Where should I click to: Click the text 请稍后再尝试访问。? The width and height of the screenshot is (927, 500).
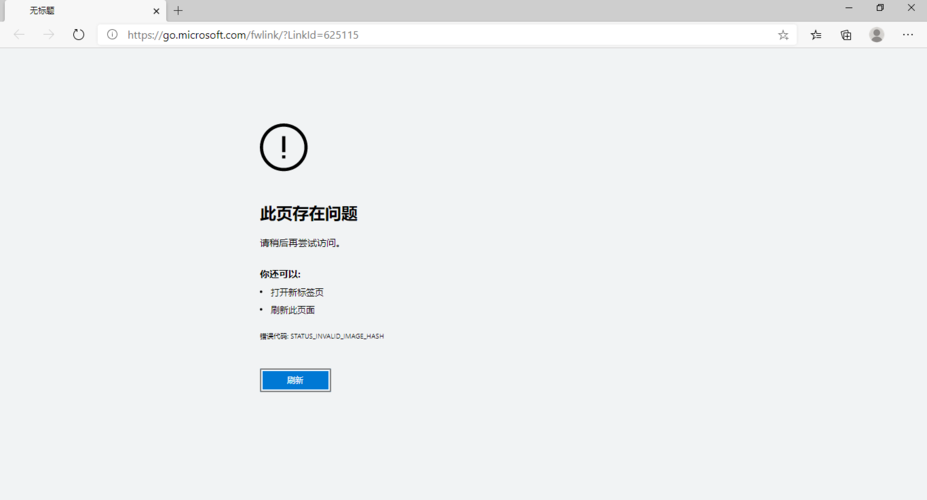[300, 243]
